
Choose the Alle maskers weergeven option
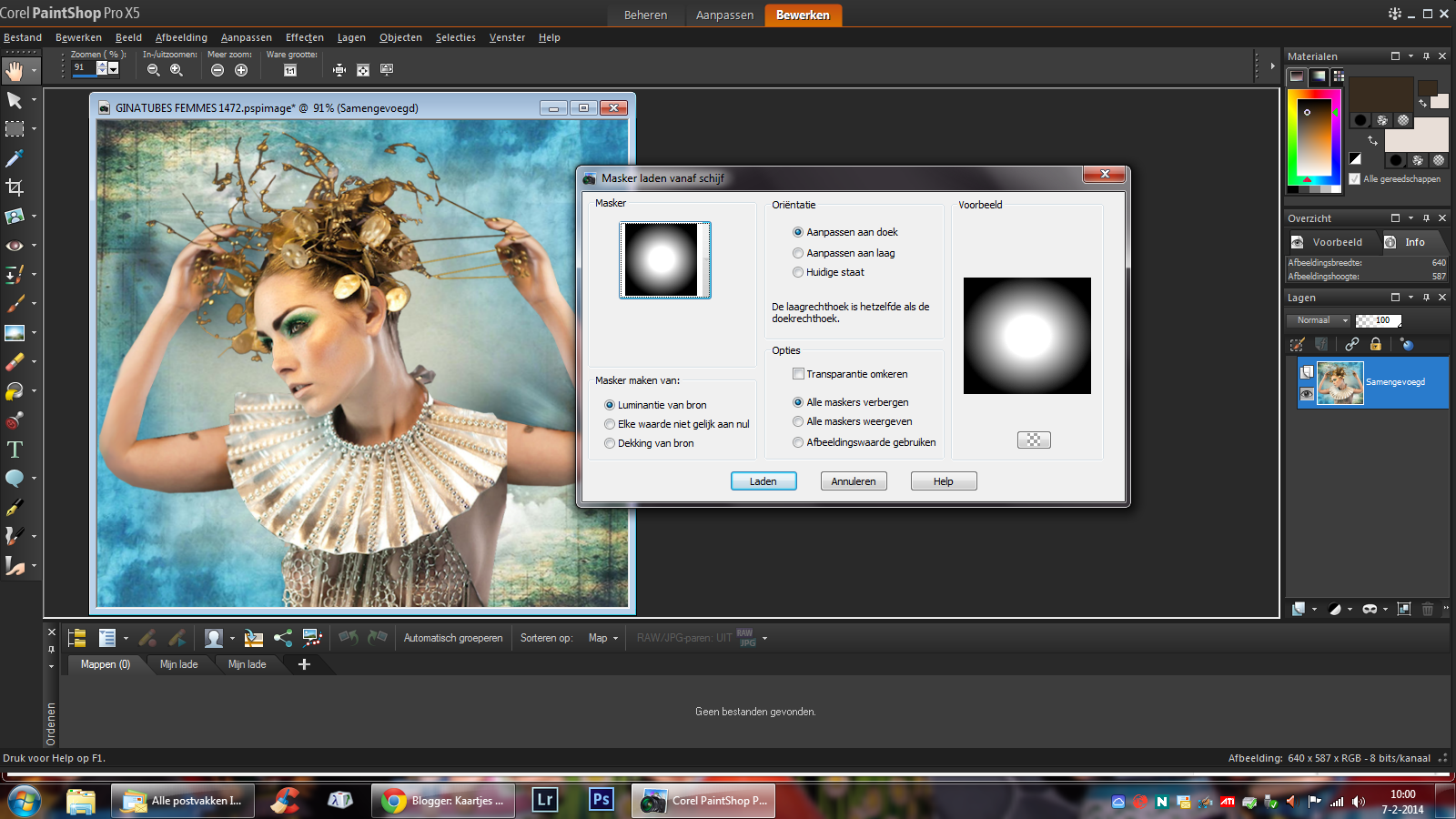(798, 421)
